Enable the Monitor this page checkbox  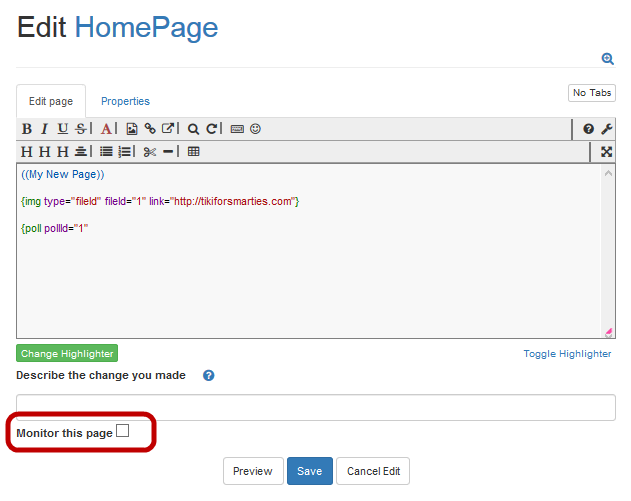[x=122, y=431]
